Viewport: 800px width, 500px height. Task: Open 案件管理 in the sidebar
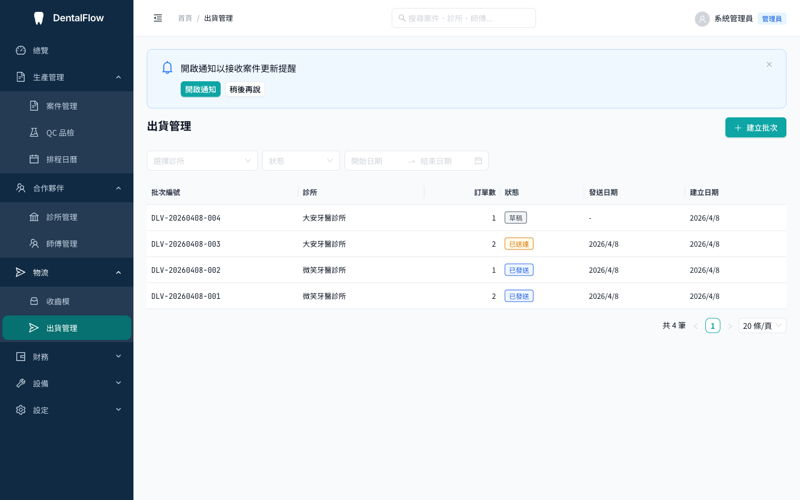coord(66,106)
